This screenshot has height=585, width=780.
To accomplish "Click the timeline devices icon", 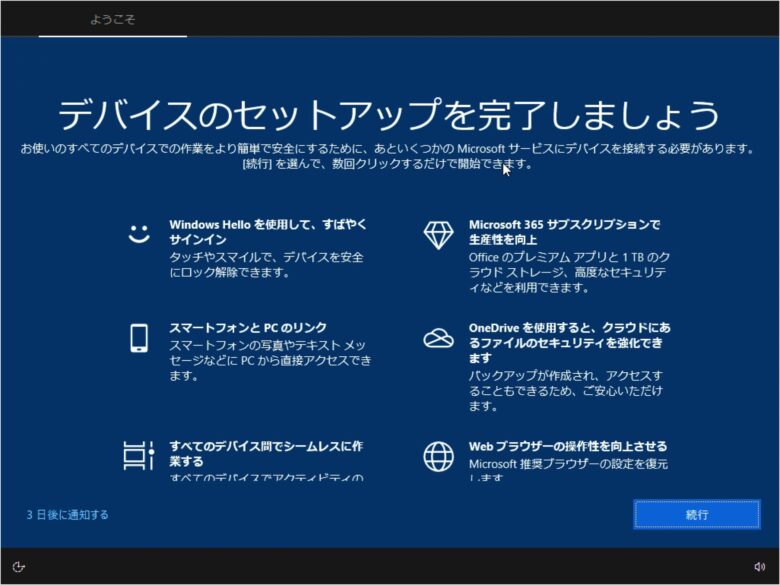I will [x=139, y=455].
